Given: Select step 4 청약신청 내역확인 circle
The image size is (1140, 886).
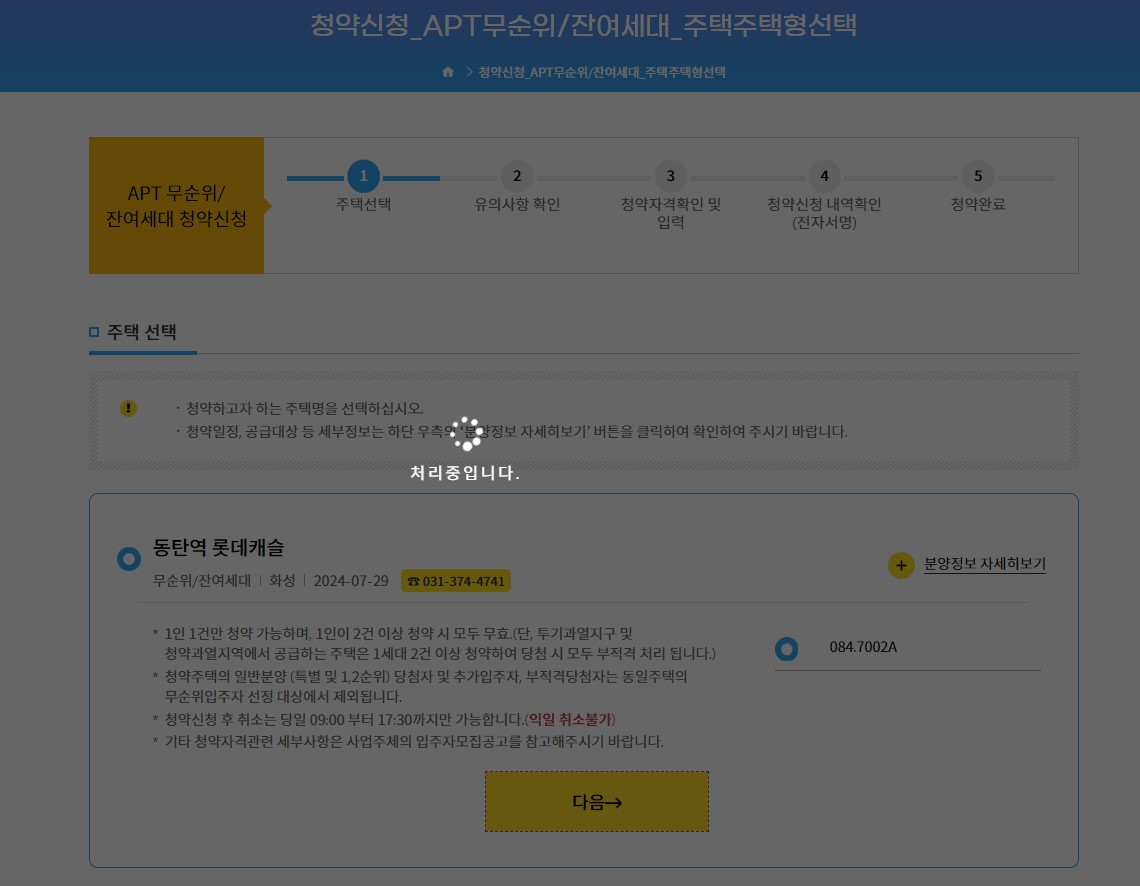Looking at the screenshot, I should [x=824, y=176].
